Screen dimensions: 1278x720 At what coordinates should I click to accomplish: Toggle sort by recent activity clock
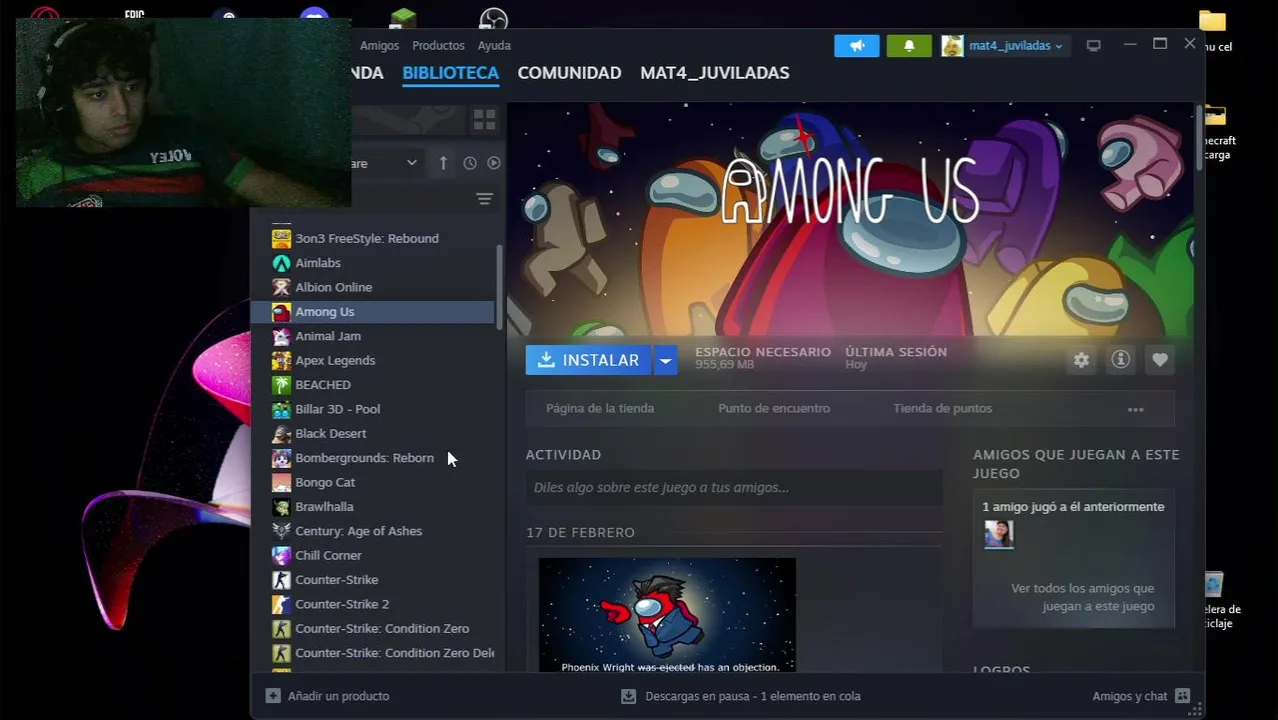click(x=470, y=163)
